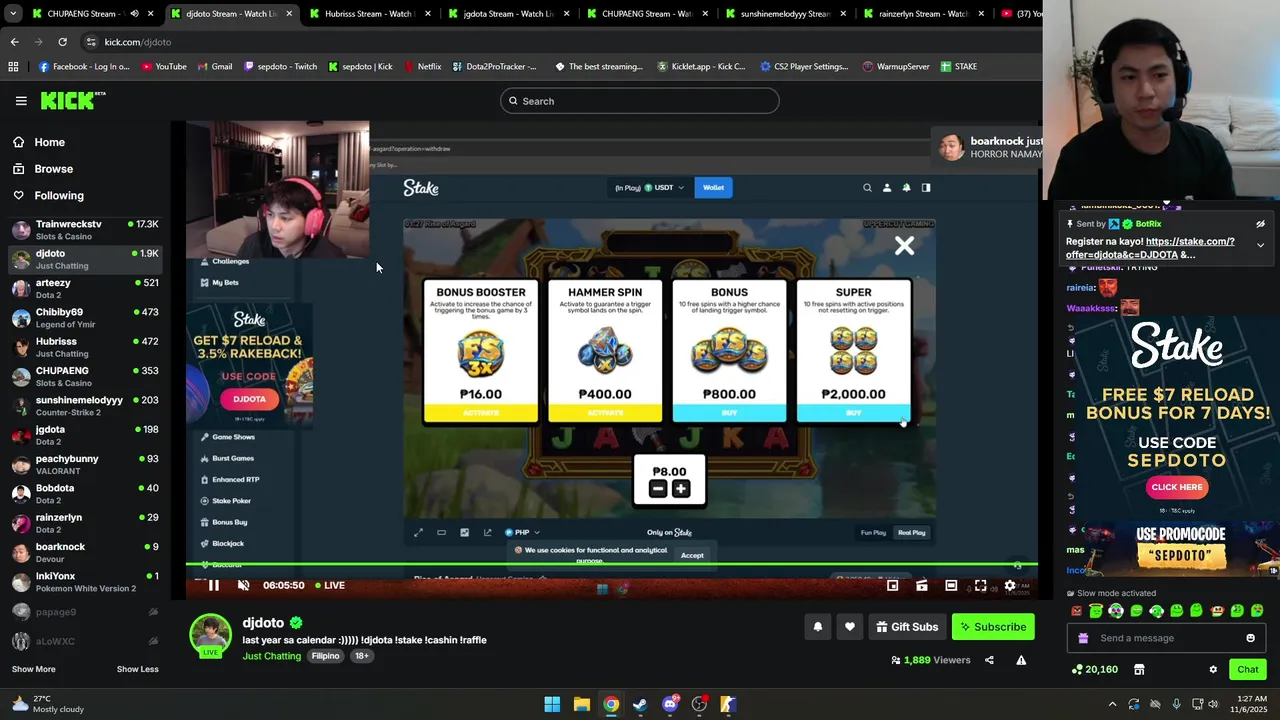Send message with Chat button

click(x=1248, y=669)
